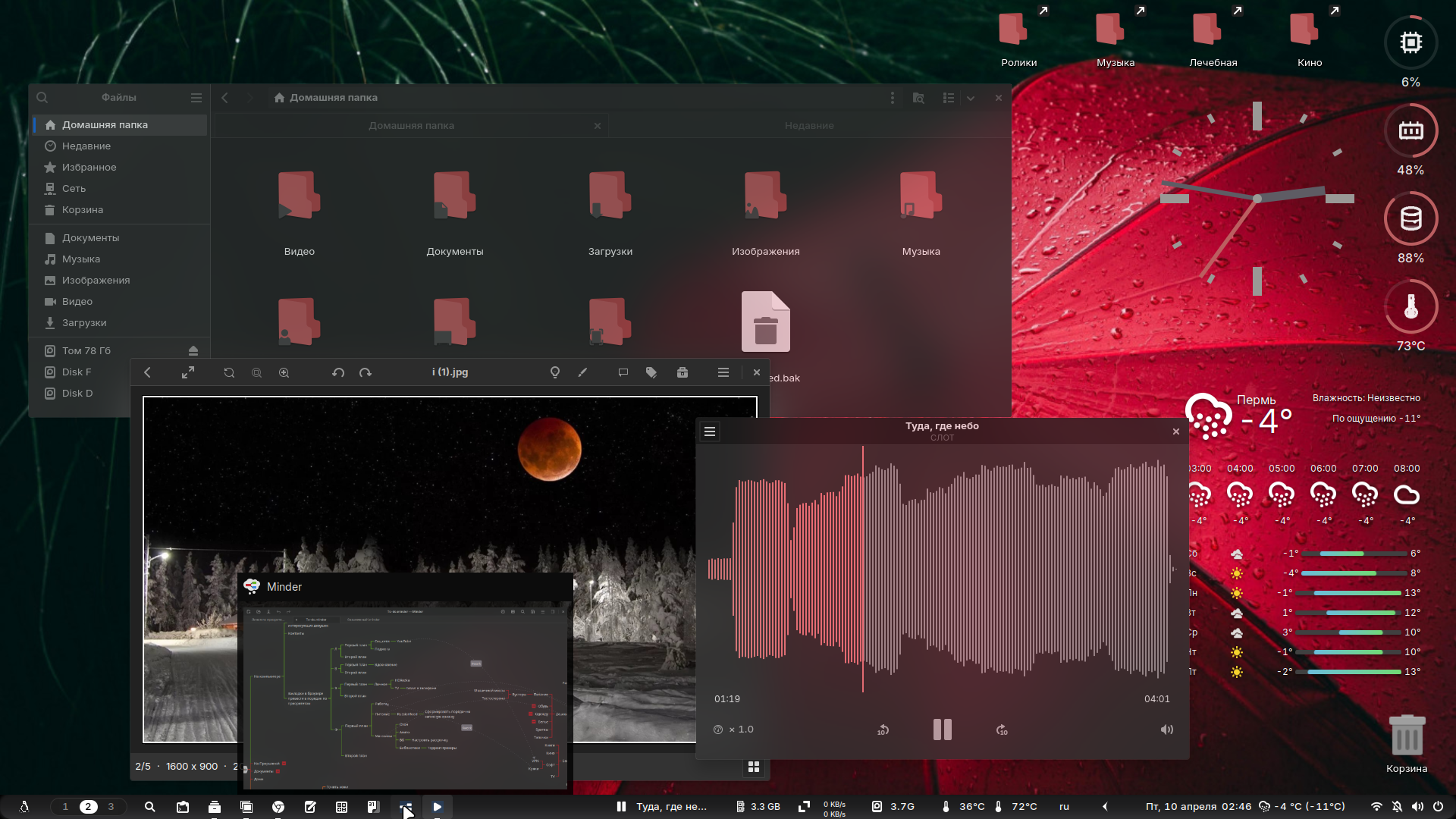Switch to workspace 3 in panel

point(111,807)
